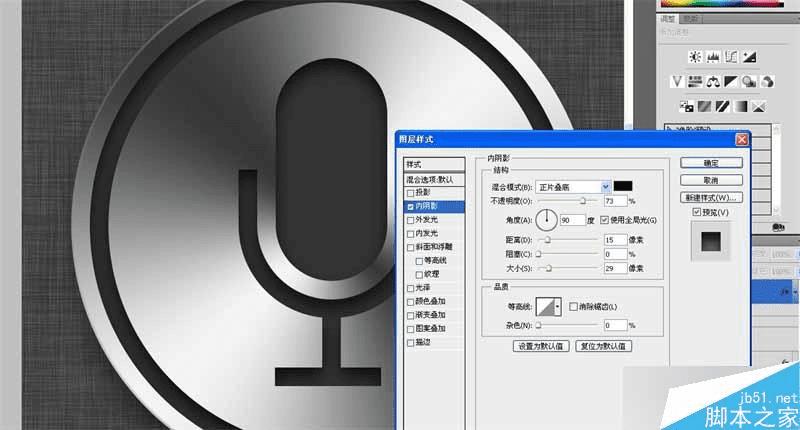The width and height of the screenshot is (800, 430).
Task: Switch to the 调整 panel tab
Action: point(668,19)
